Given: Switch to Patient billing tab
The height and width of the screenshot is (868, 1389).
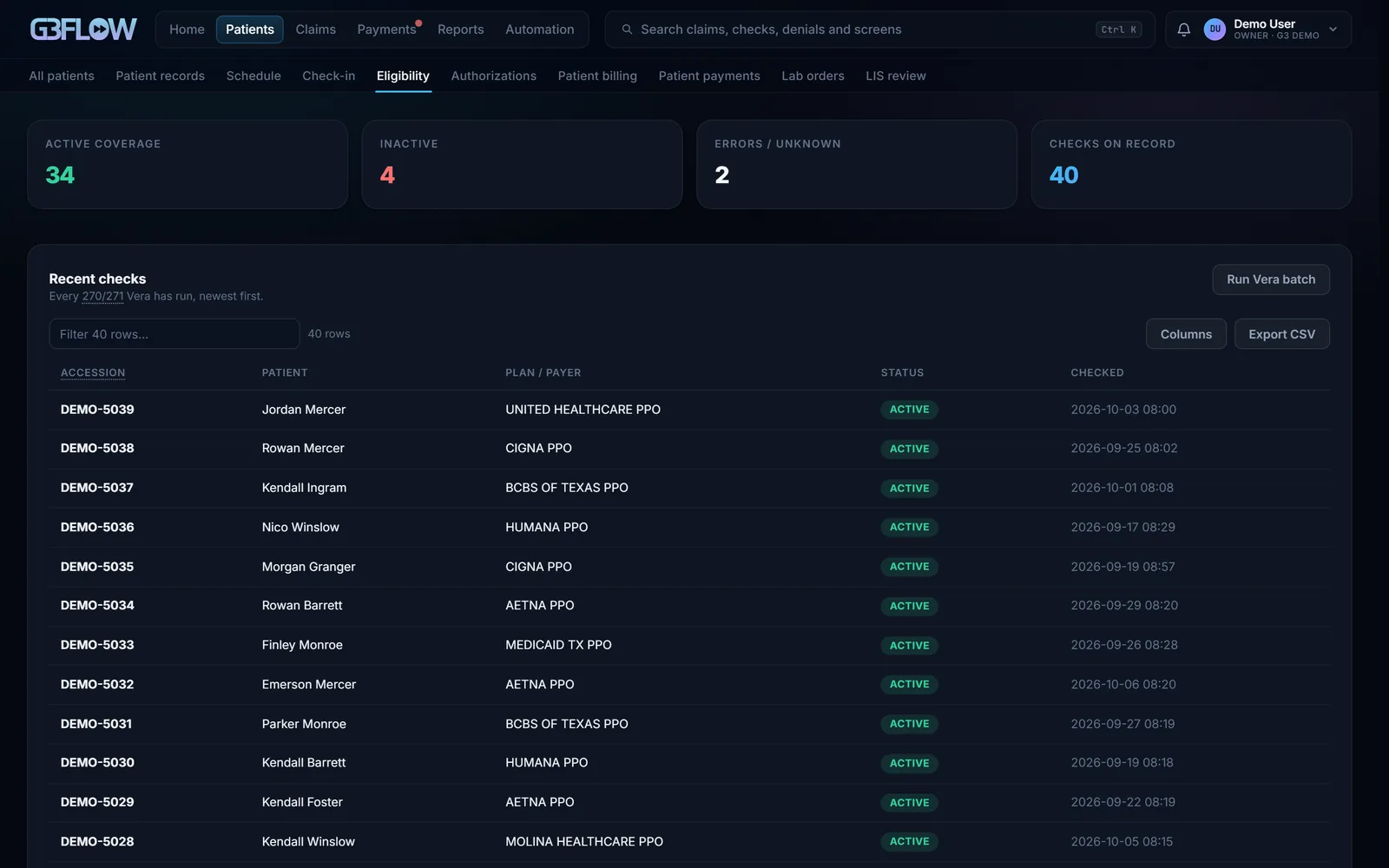Looking at the screenshot, I should point(597,76).
